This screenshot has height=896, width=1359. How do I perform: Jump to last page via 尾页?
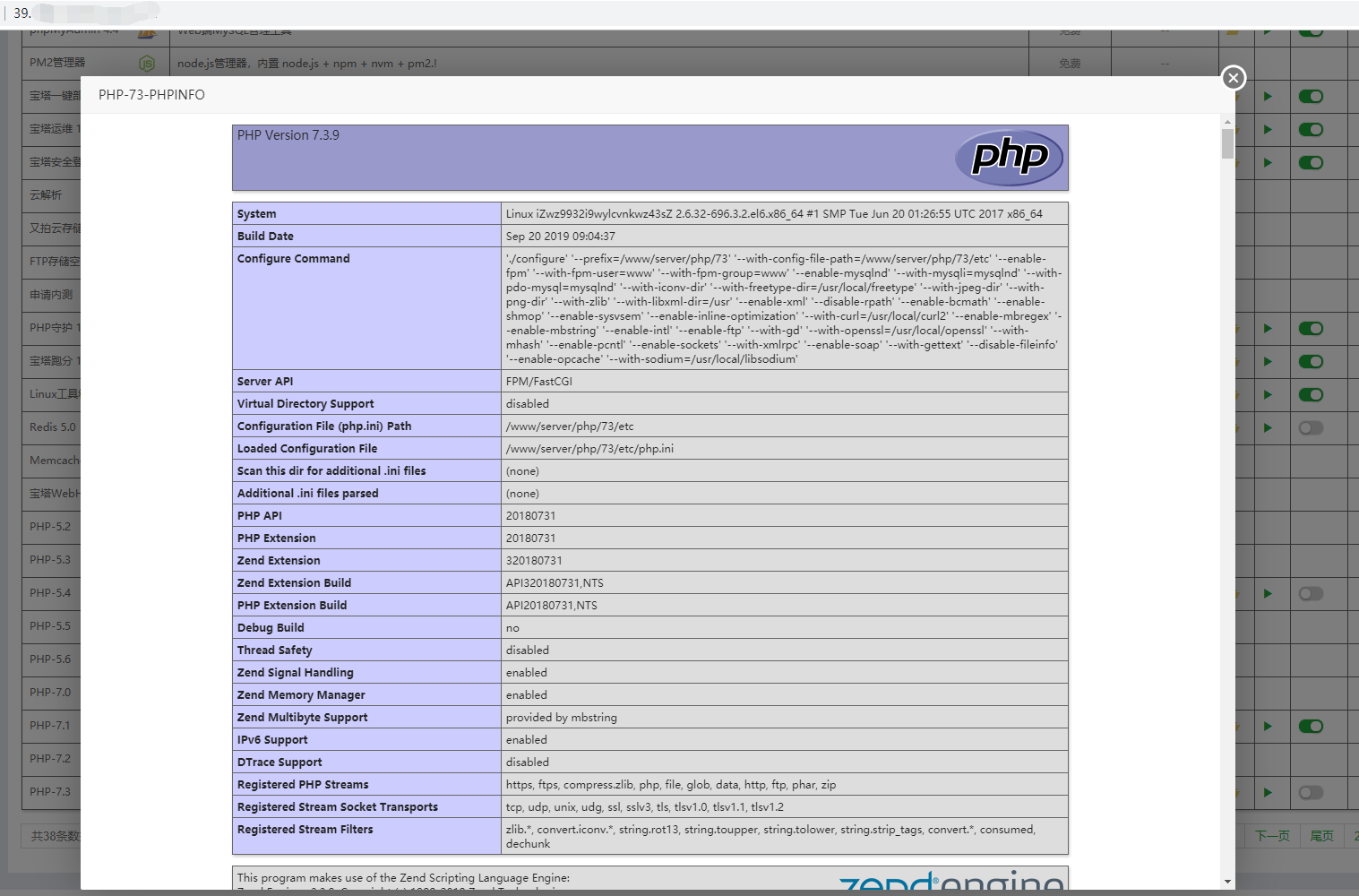[x=1322, y=836]
